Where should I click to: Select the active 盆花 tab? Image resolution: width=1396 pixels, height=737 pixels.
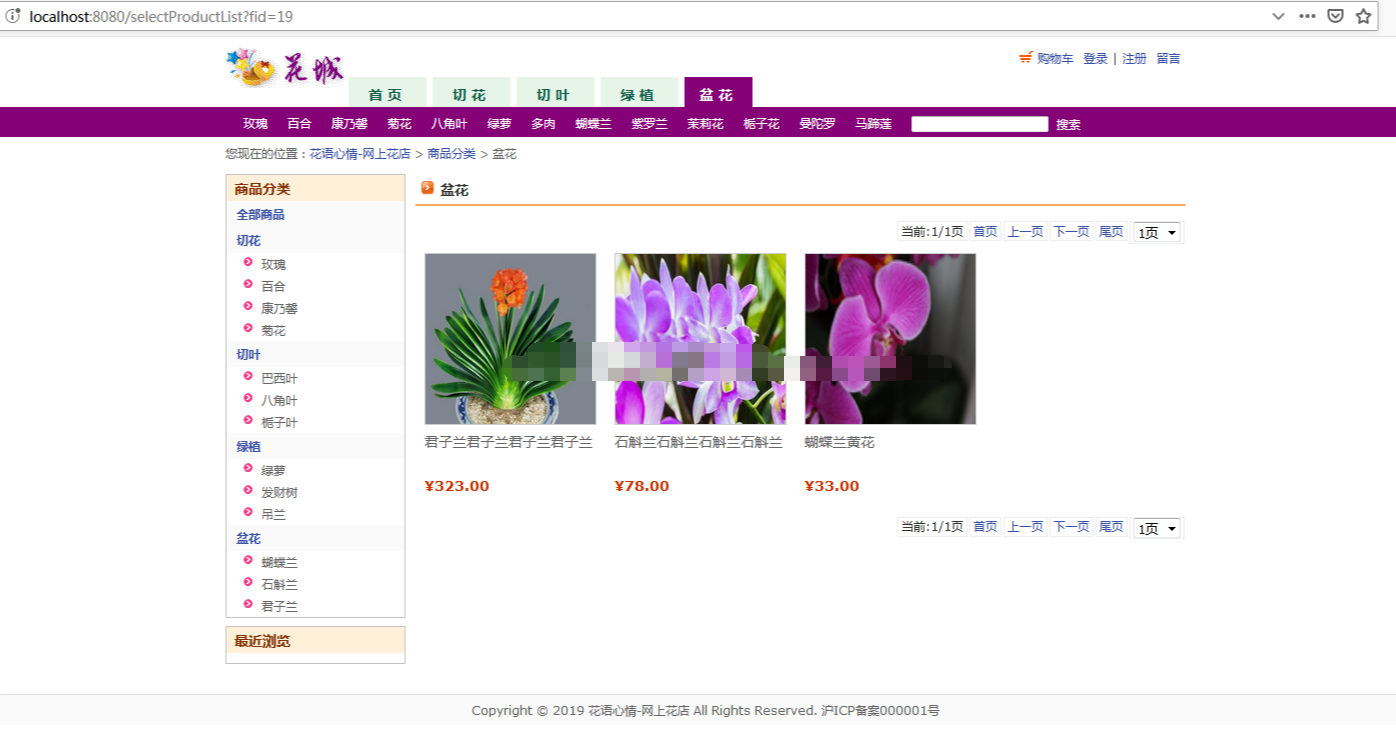pyautogui.click(x=718, y=93)
